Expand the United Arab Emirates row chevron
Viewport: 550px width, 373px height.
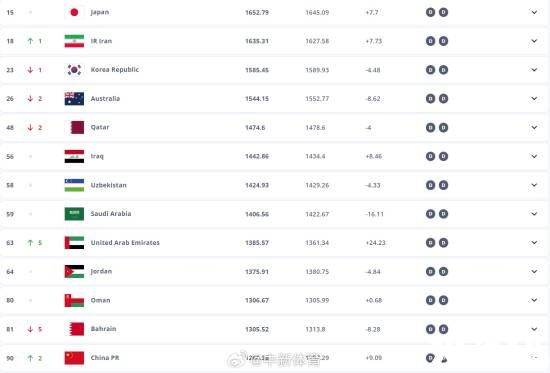click(x=534, y=242)
